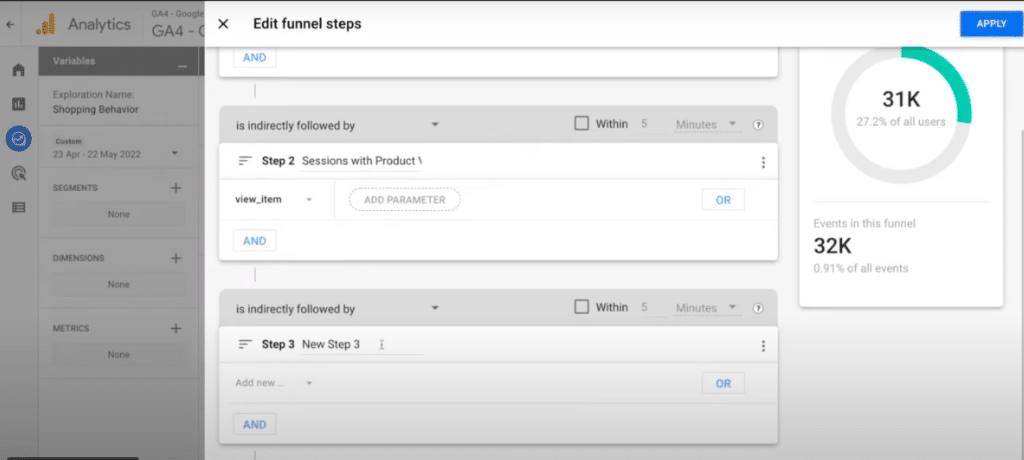Enable the Within checkbox above Step 3
This screenshot has height=460, width=1024.
pyautogui.click(x=582, y=308)
